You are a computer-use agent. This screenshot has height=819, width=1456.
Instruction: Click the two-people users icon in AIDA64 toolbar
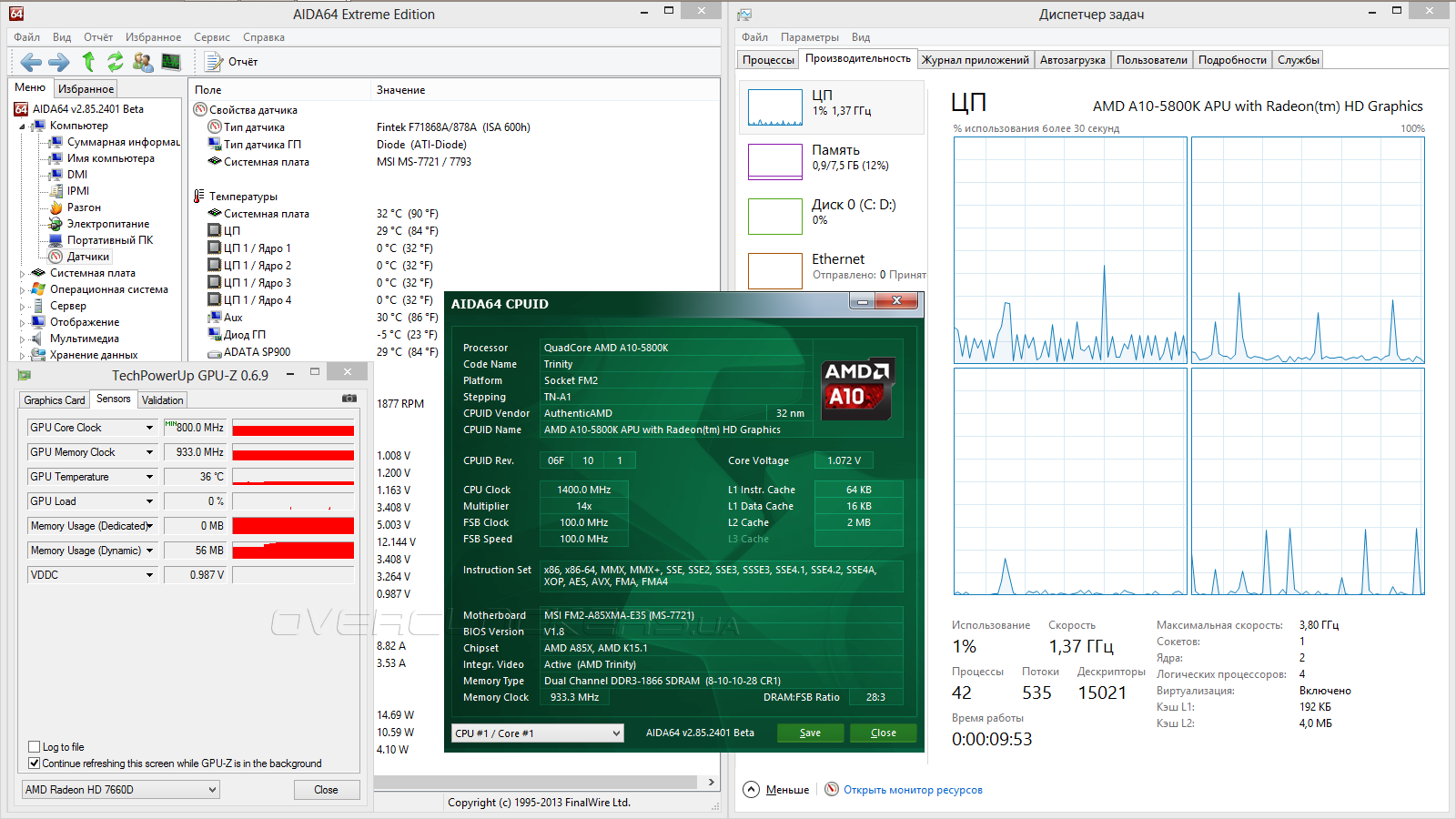pos(143,62)
